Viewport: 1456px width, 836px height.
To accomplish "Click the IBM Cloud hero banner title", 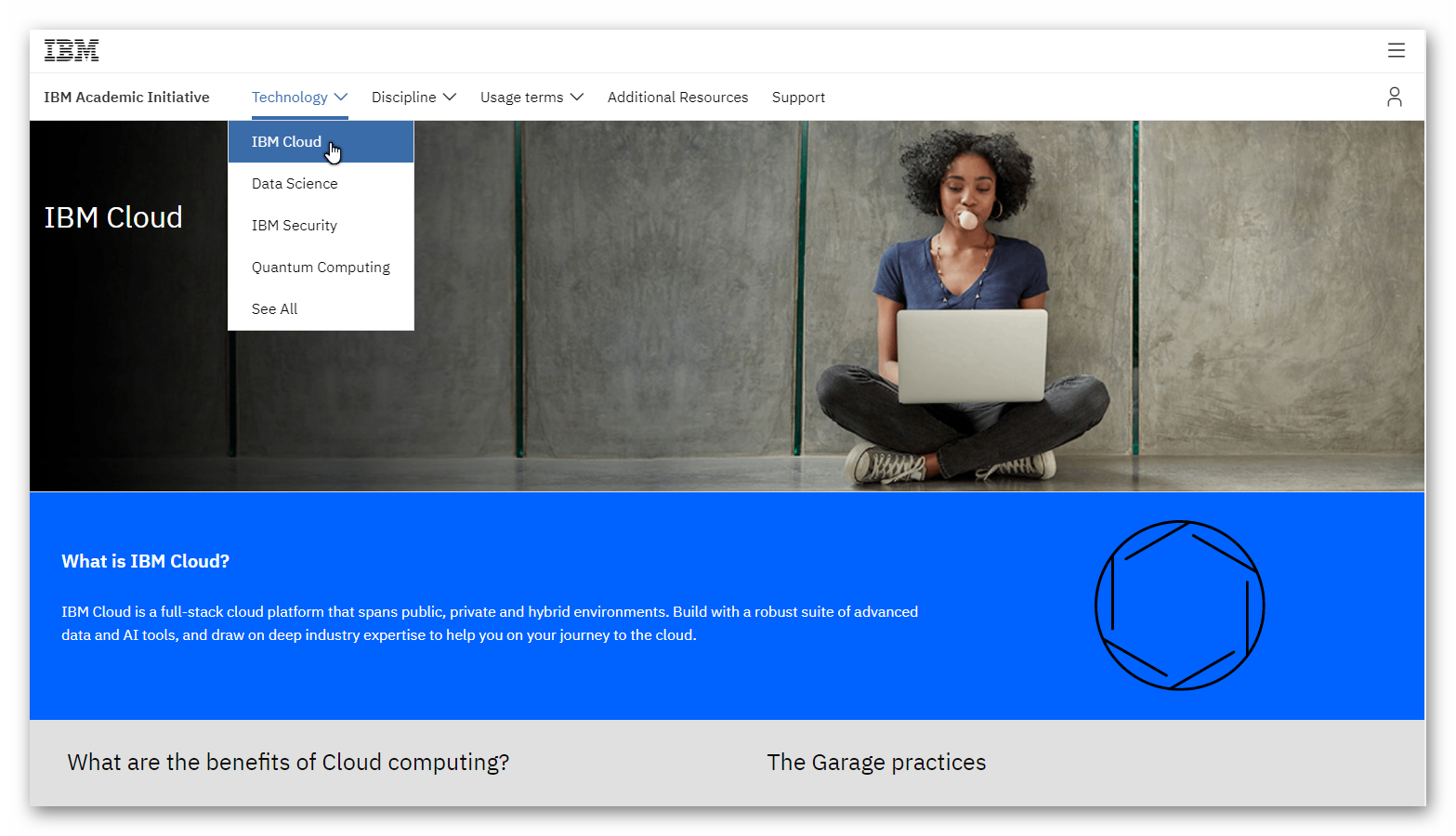I will (x=113, y=217).
